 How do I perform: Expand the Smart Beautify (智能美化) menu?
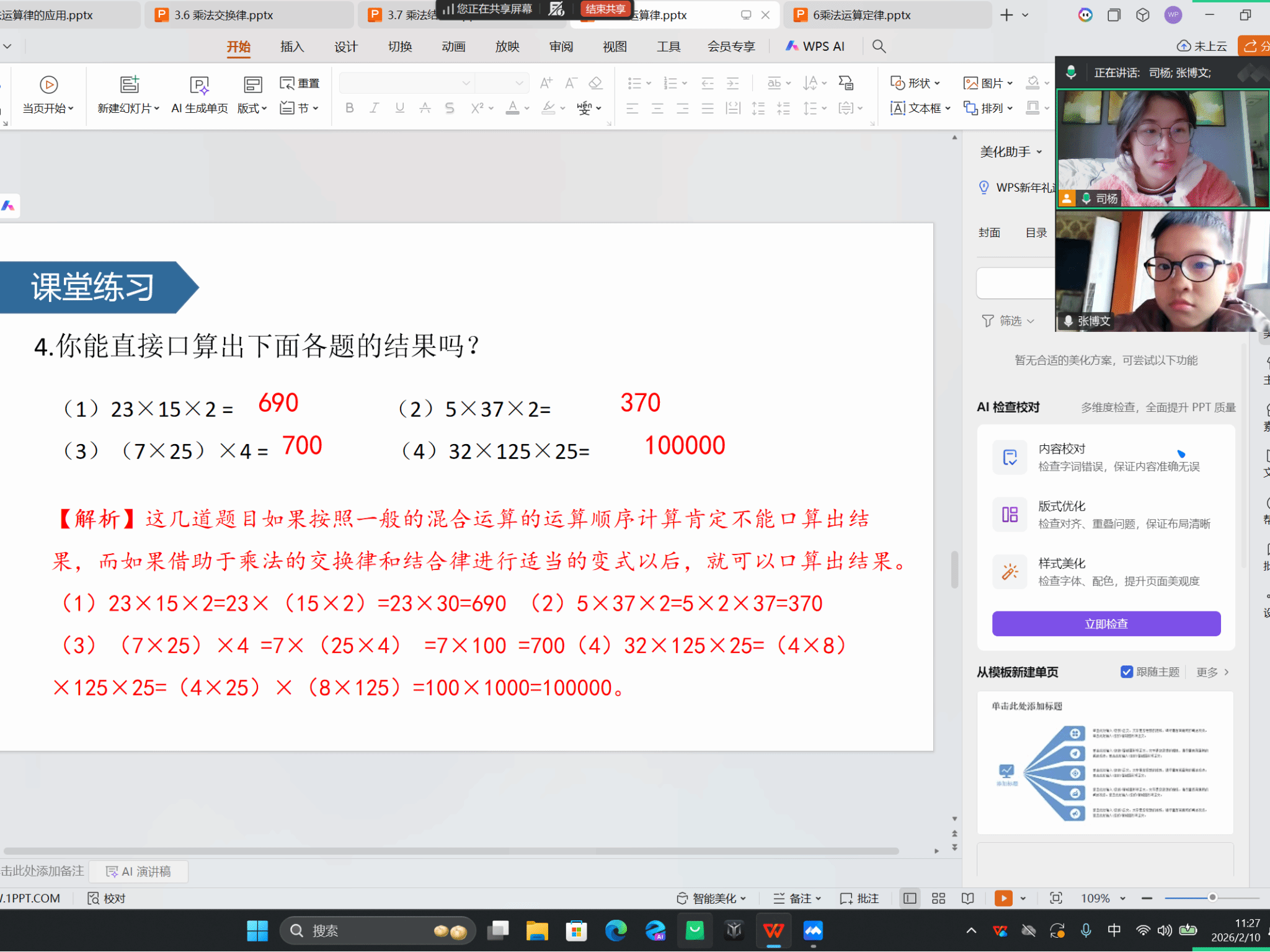tap(711, 898)
